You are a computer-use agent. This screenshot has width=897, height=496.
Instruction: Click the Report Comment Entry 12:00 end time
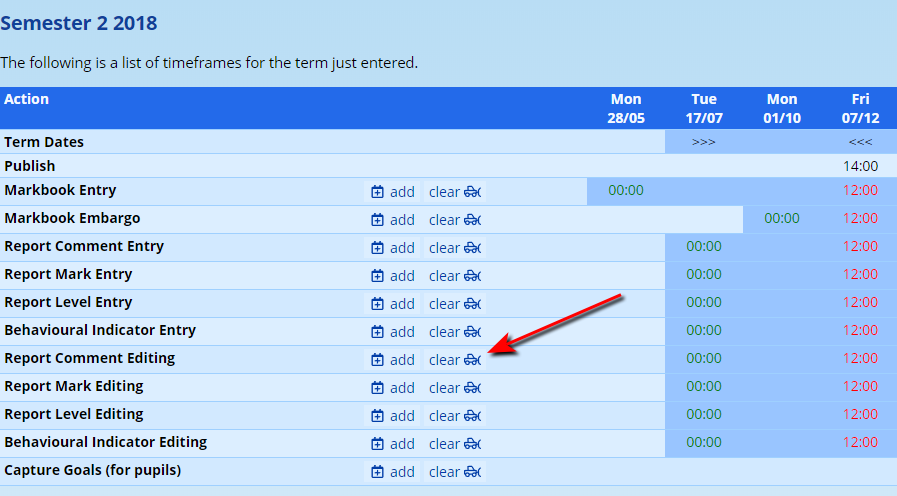pyautogui.click(x=860, y=246)
